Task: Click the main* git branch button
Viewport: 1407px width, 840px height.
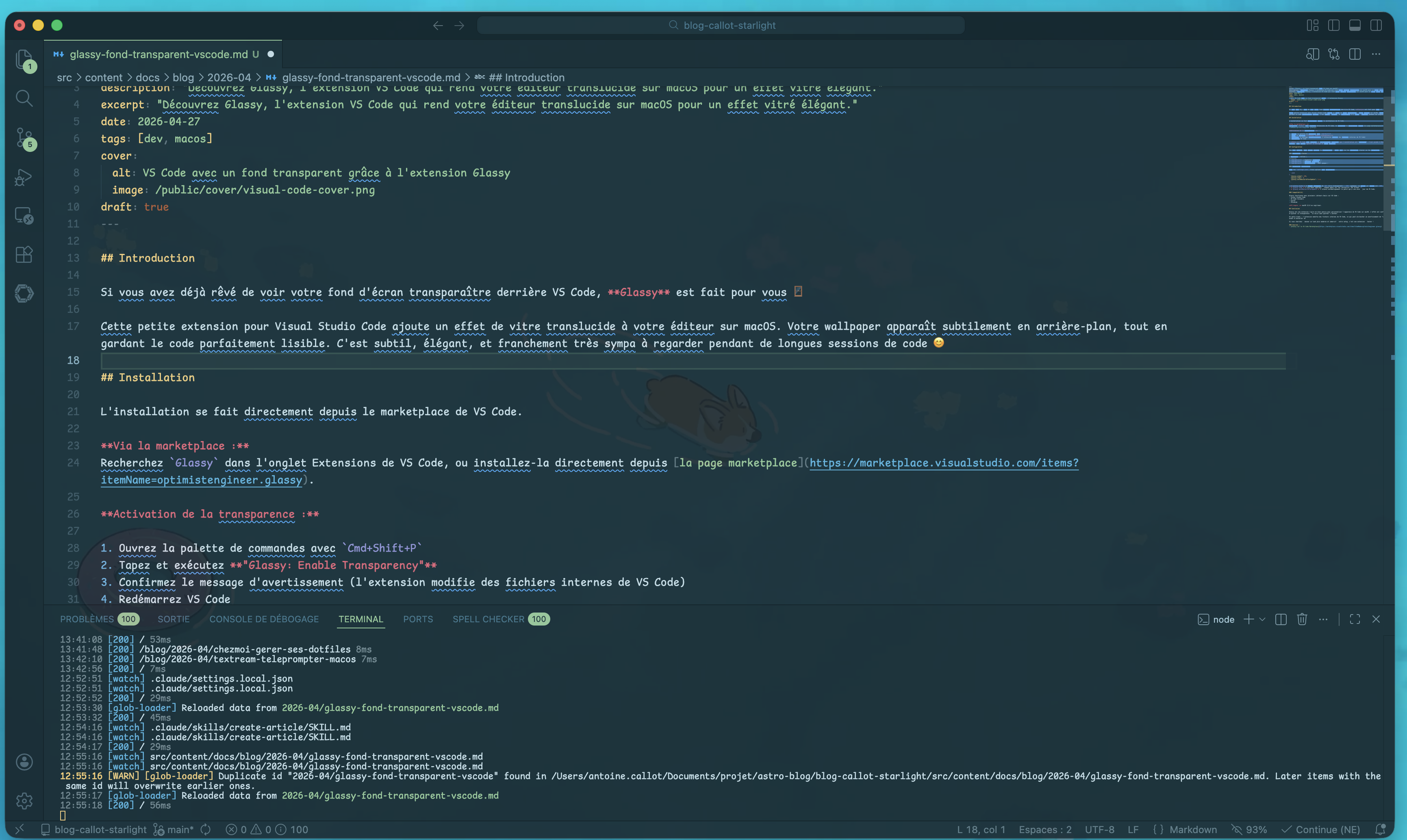Action: (174, 830)
